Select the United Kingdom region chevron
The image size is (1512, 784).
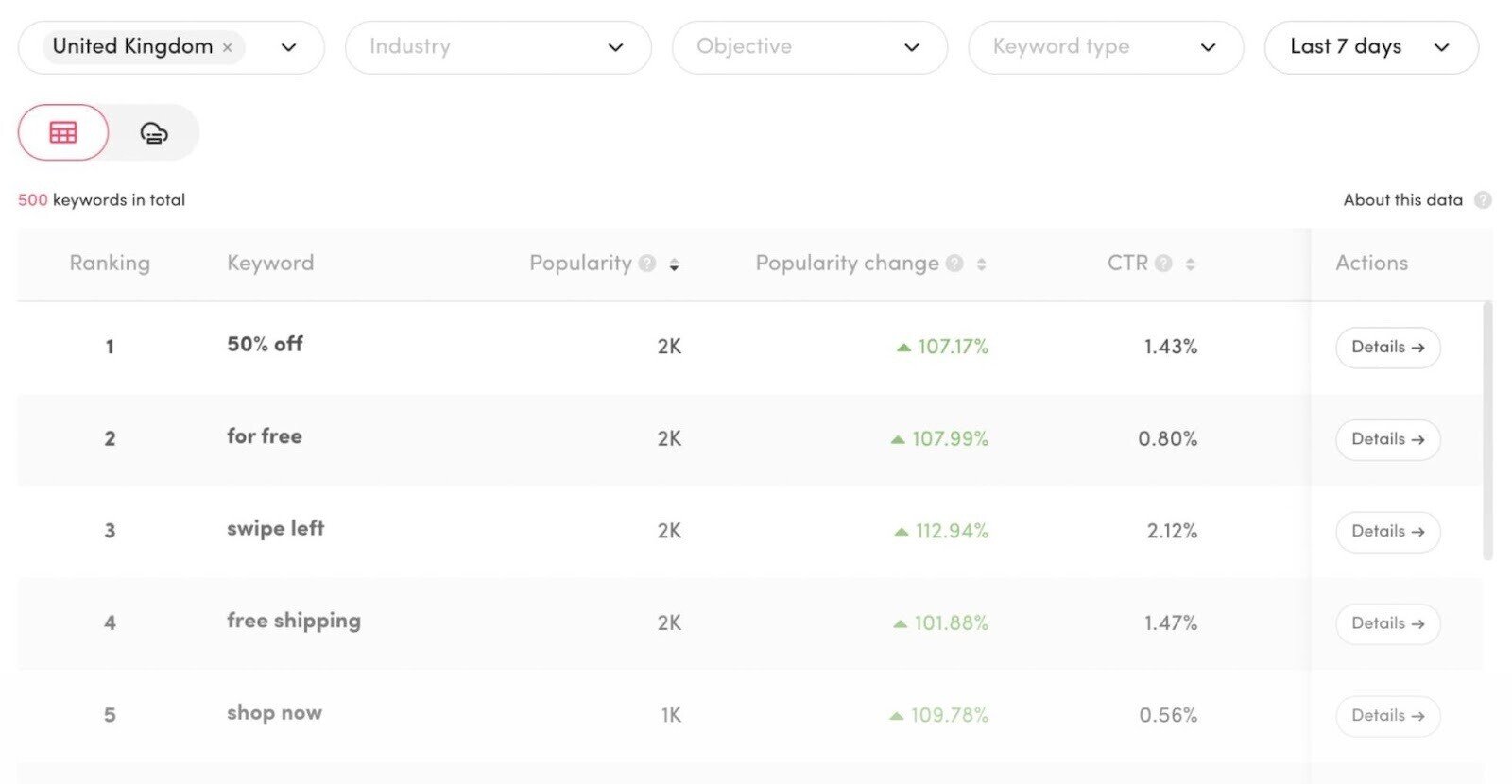288,46
